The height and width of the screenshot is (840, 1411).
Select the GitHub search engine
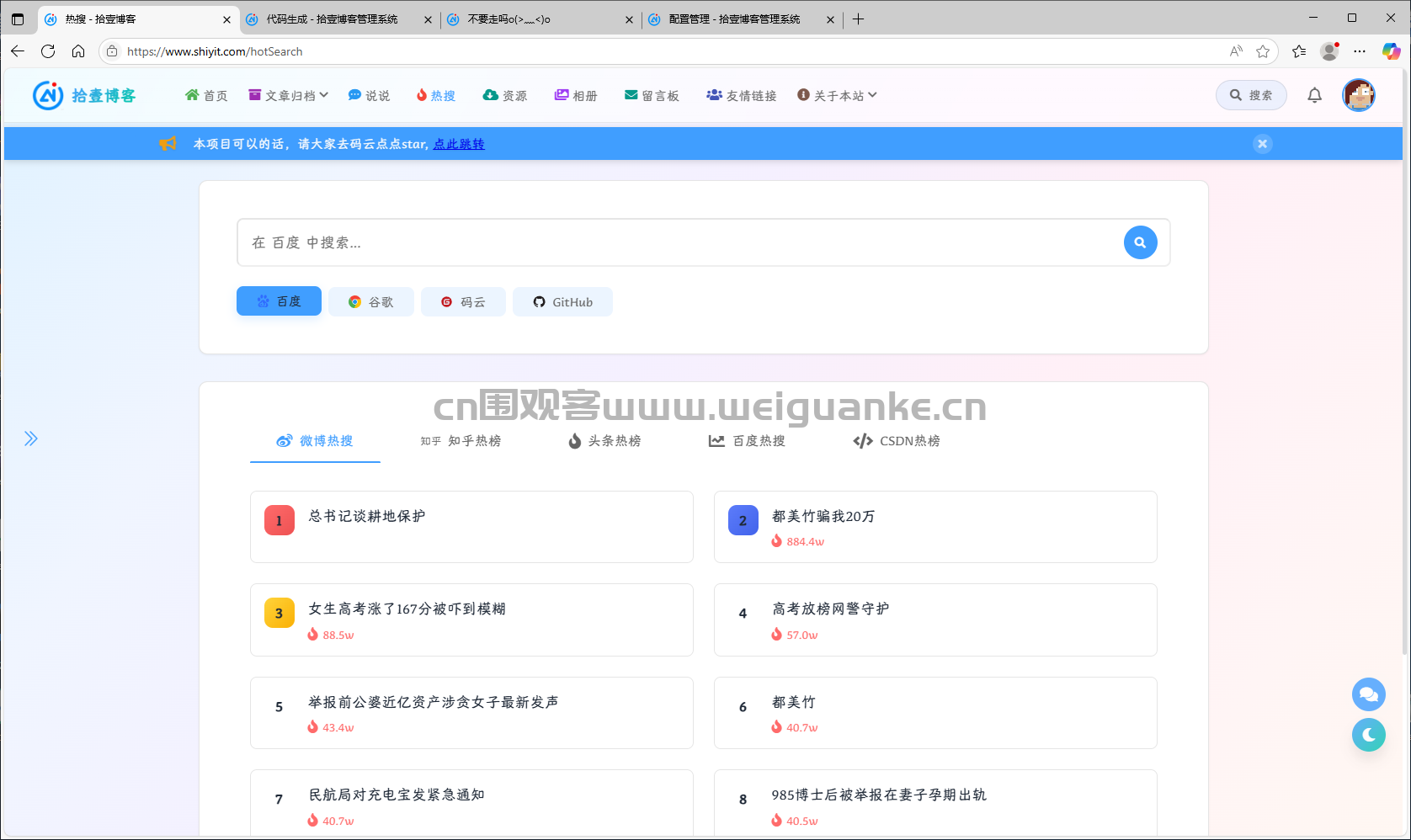[563, 301]
